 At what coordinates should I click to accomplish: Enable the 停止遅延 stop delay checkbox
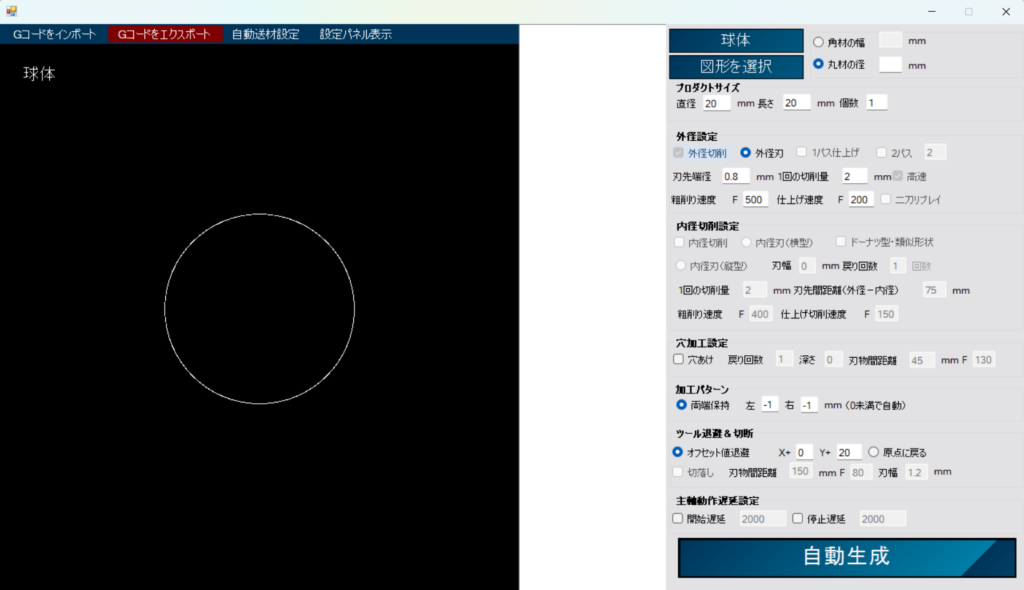(795, 518)
